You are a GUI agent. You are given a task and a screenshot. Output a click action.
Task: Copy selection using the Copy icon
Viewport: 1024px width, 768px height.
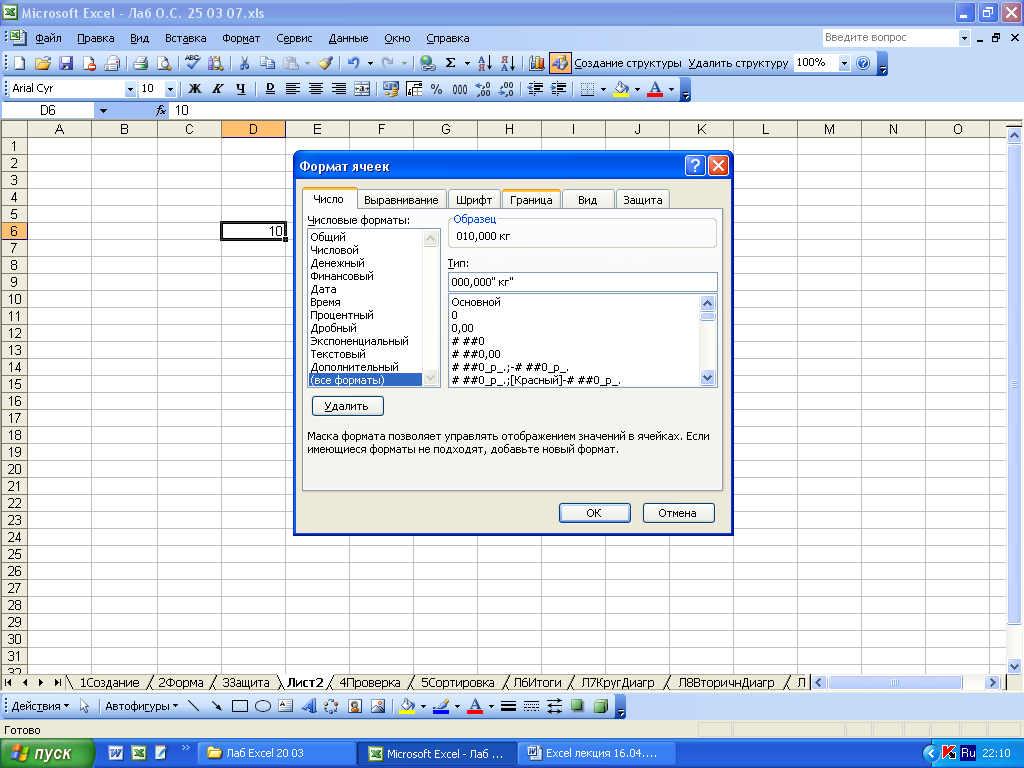pos(267,63)
